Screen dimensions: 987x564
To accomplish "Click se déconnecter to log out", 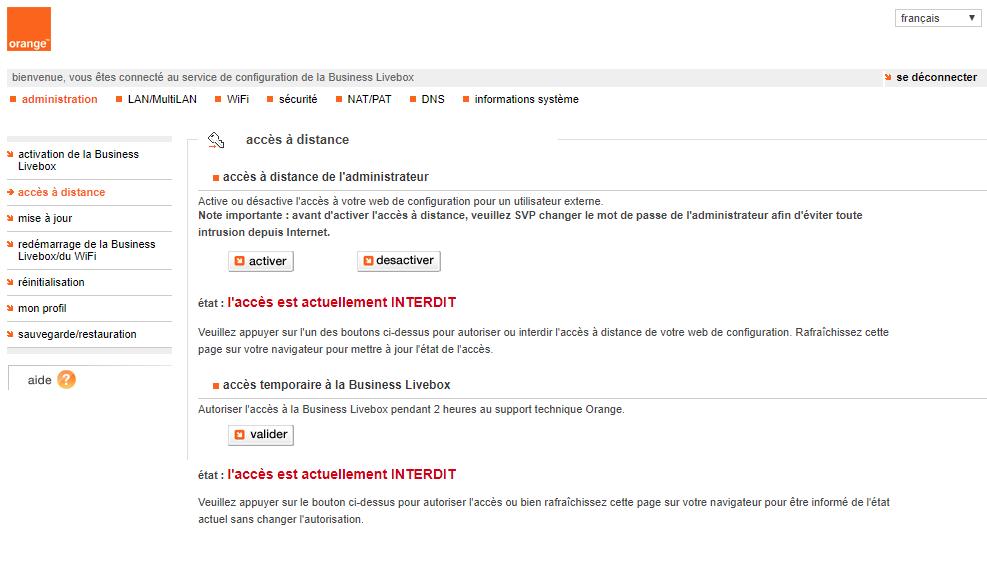I will point(936,77).
